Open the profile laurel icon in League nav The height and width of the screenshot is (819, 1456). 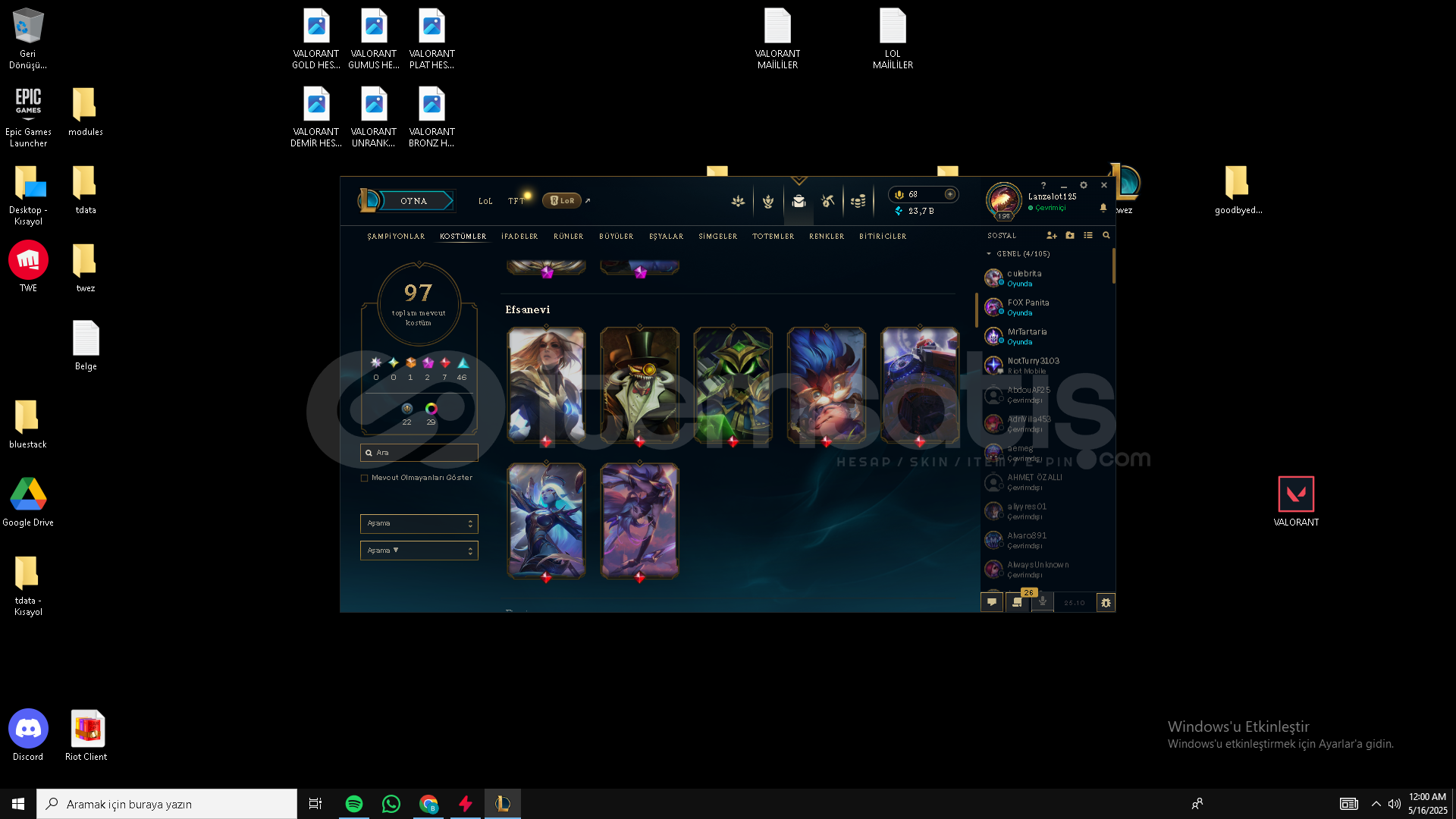(x=768, y=201)
